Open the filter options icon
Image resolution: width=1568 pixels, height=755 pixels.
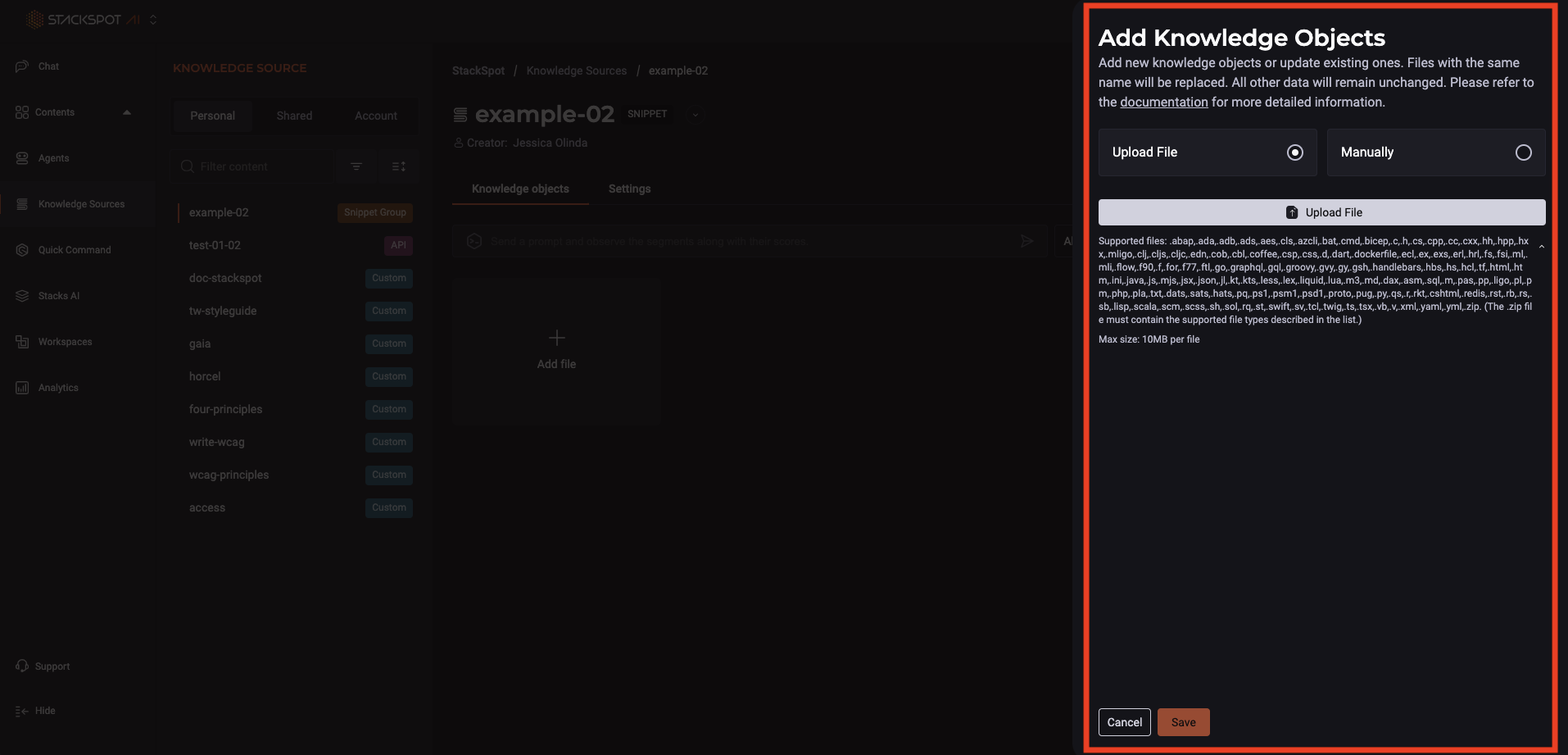pos(356,166)
